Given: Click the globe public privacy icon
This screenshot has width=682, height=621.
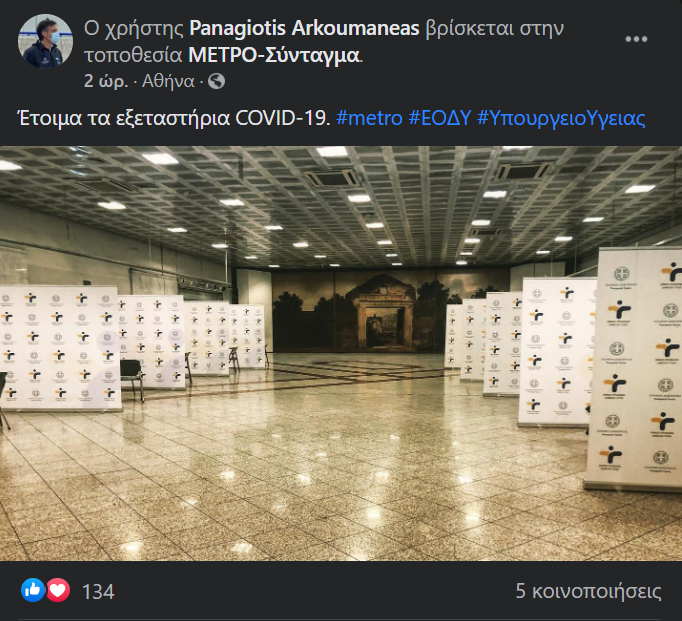Looking at the screenshot, I should [216, 81].
